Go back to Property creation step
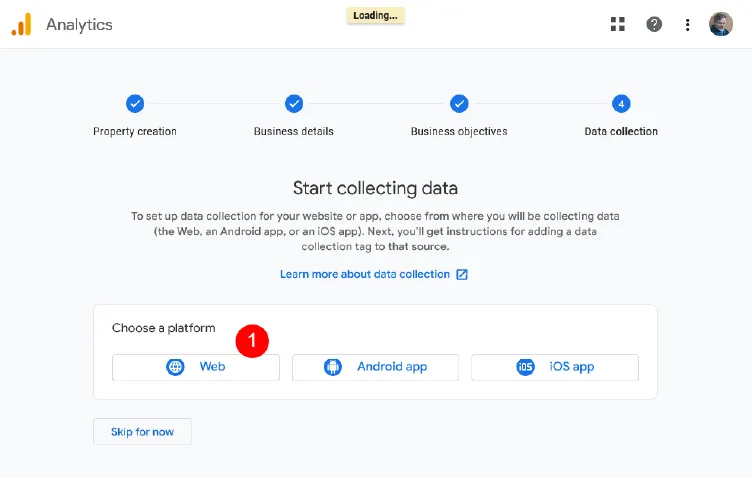Image resolution: width=752 pixels, height=478 pixels. pyautogui.click(x=135, y=104)
